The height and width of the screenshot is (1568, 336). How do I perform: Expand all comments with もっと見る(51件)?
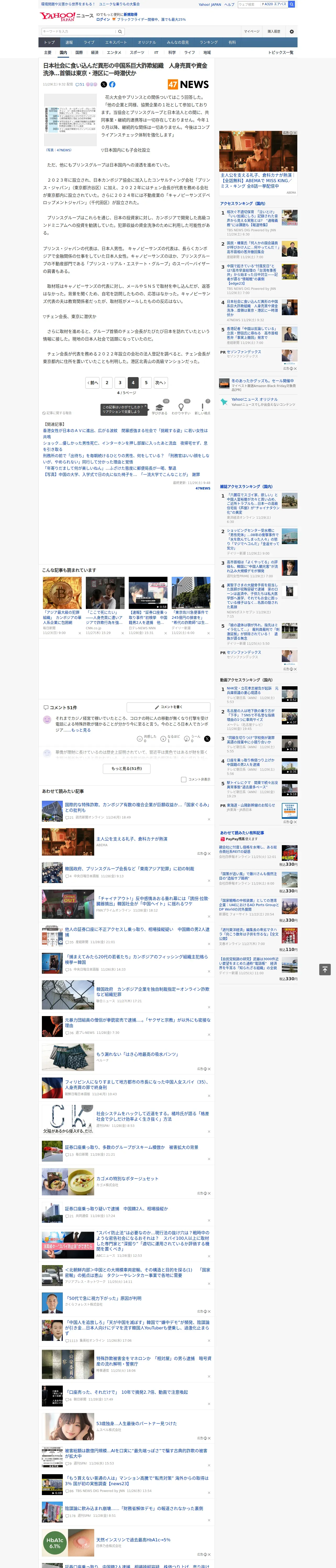tap(127, 769)
